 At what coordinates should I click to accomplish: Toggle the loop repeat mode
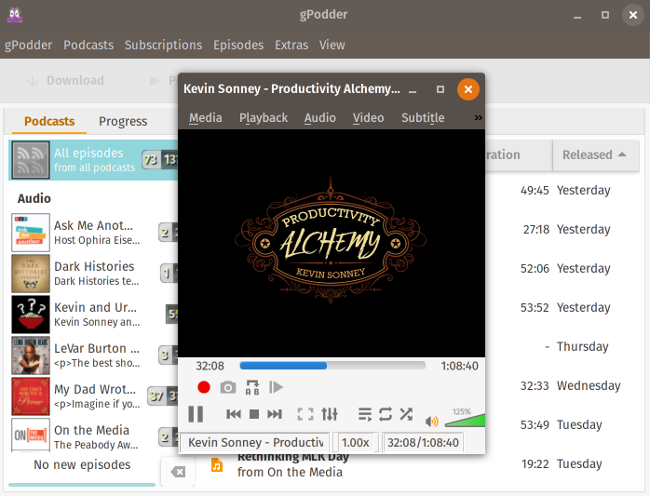[385, 414]
